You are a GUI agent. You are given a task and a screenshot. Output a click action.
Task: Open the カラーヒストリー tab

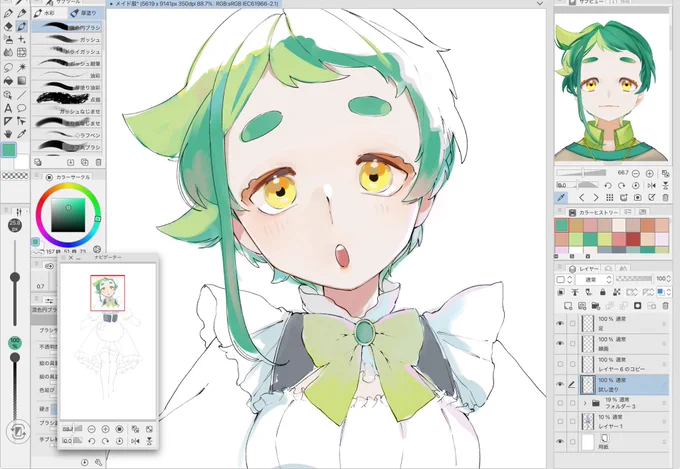594,213
